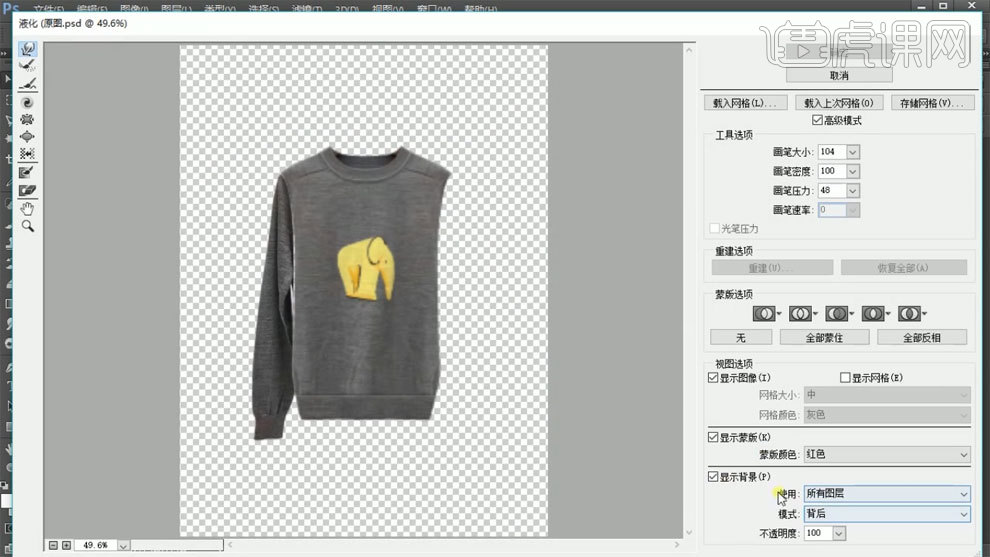
Task: Open the 模式 dropdown showing 背后
Action: click(x=887, y=514)
